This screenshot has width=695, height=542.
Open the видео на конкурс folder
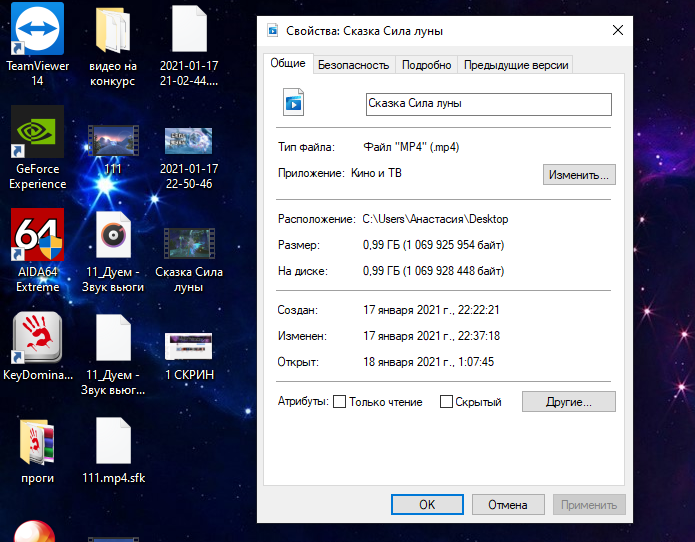pyautogui.click(x=112, y=30)
